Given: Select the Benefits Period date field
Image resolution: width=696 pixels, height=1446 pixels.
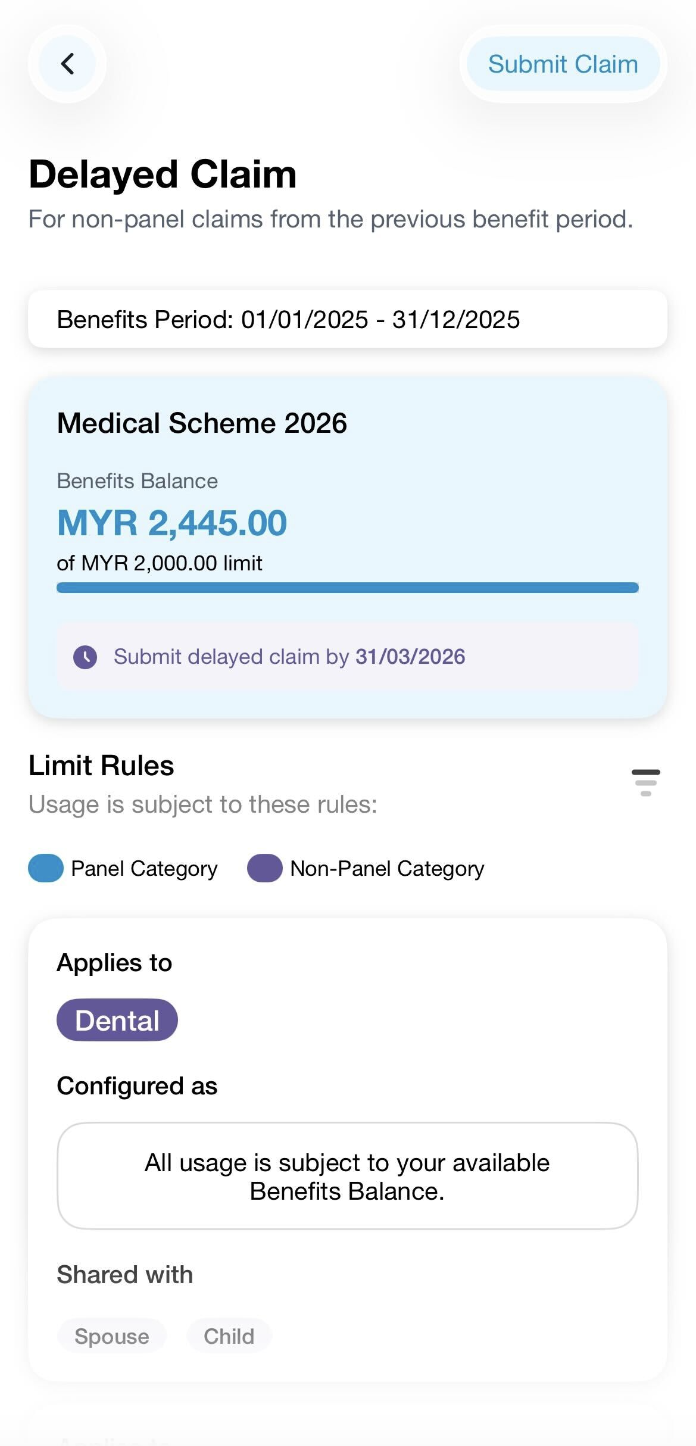Looking at the screenshot, I should point(347,320).
